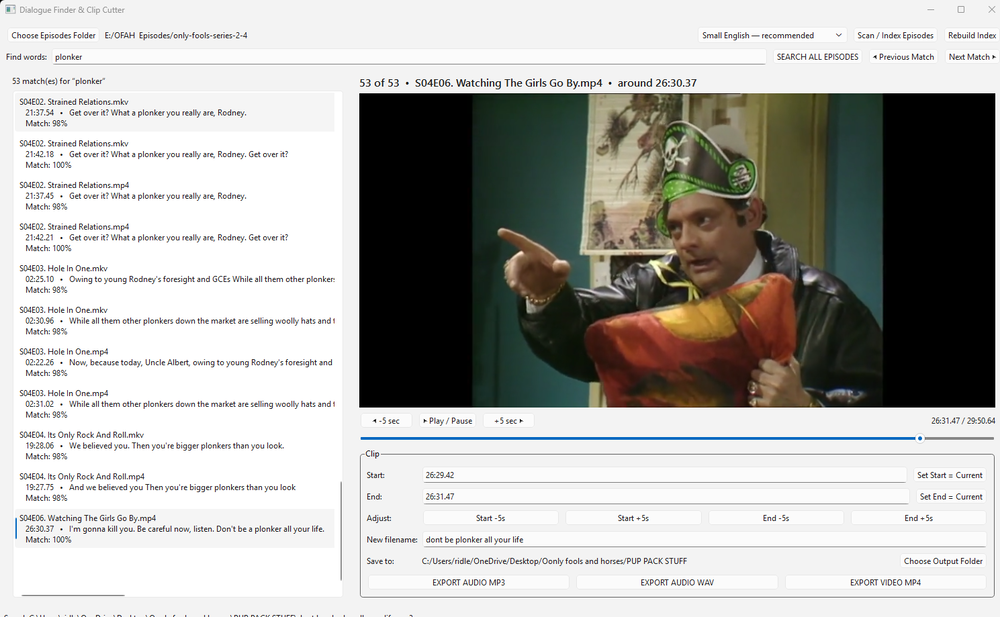Click the episodes folder path text
Screen dimensions: 1000x617
pos(176,35)
